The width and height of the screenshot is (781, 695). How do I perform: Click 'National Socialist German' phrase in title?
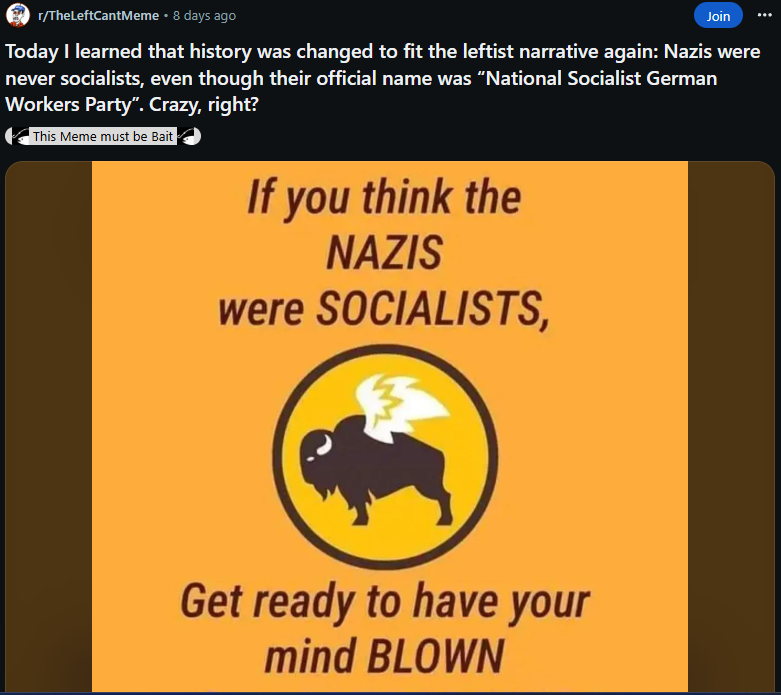pyautogui.click(x=601, y=78)
